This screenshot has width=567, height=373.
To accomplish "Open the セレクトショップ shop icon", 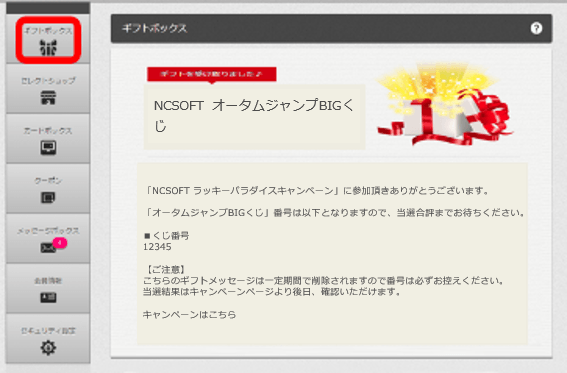I will [48, 98].
